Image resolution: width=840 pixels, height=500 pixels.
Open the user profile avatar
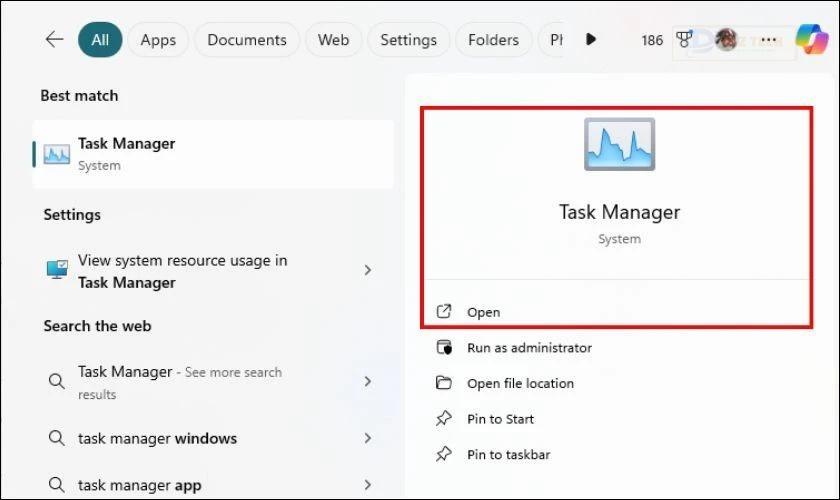coord(726,40)
